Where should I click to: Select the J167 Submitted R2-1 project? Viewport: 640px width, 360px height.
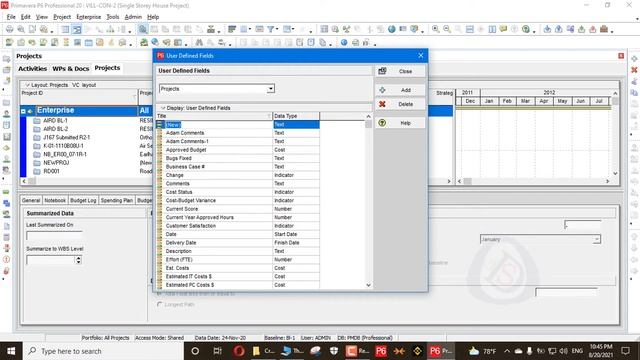click(67, 138)
